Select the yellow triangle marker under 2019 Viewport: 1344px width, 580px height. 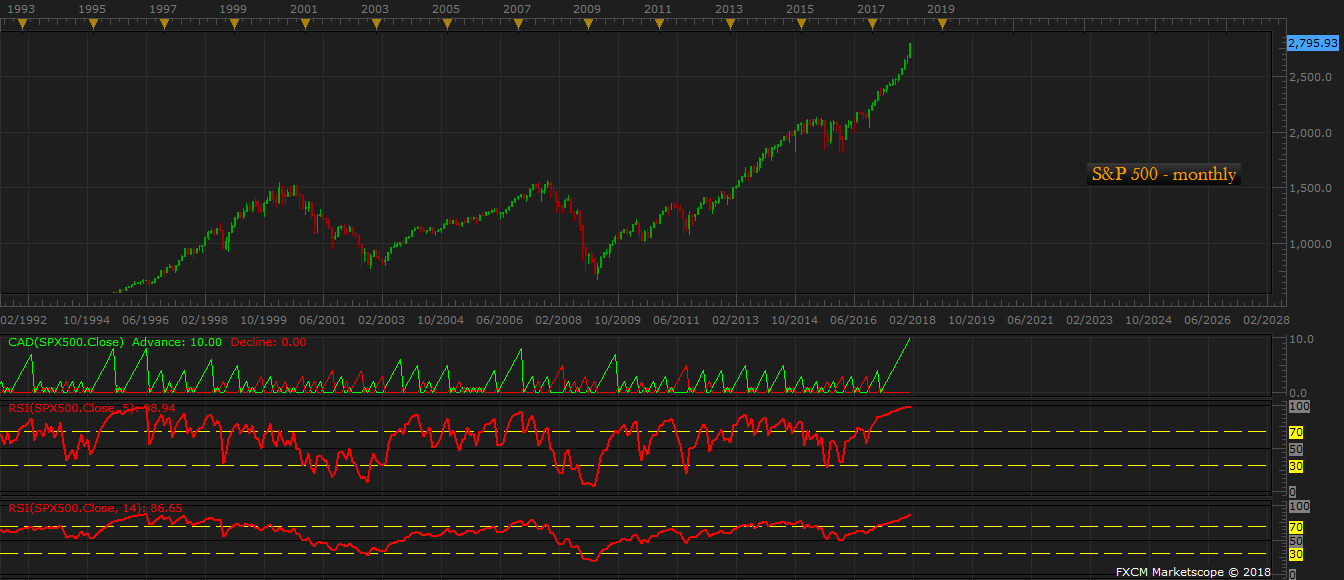(x=942, y=25)
